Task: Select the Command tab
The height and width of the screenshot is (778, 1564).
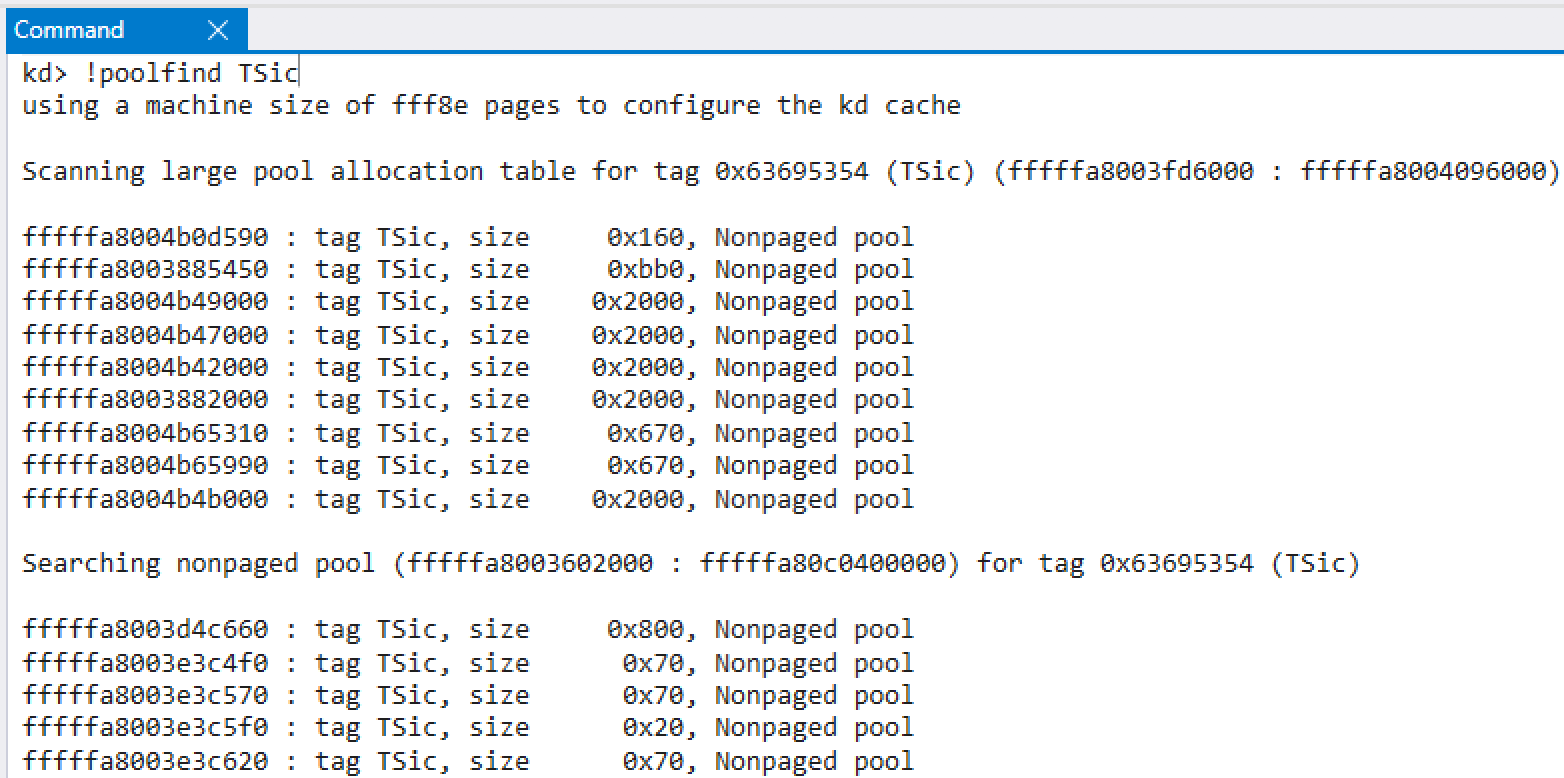Action: point(69,30)
